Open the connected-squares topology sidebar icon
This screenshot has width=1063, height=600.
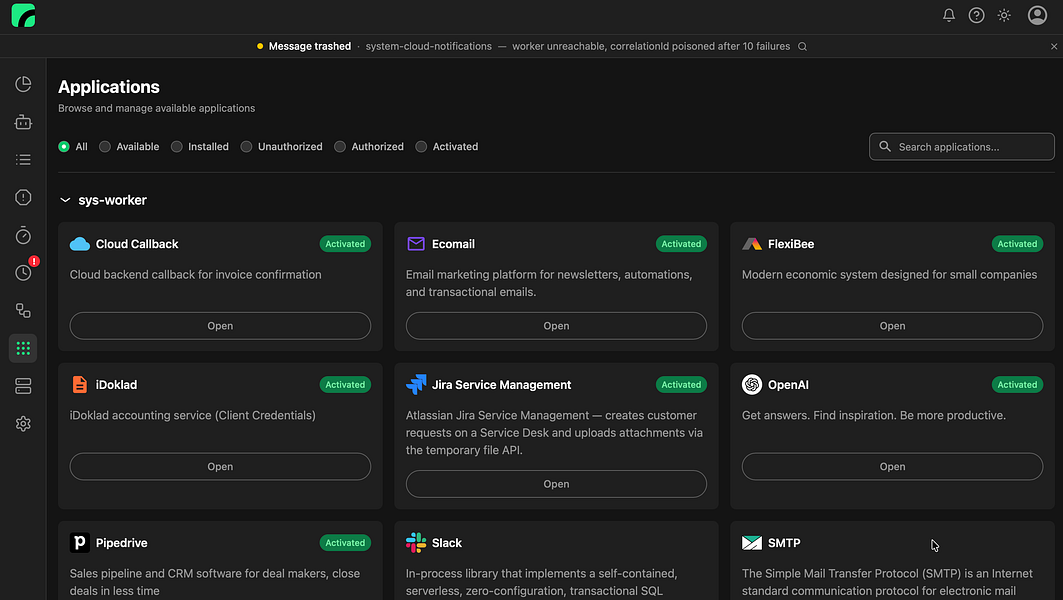tap(23, 311)
